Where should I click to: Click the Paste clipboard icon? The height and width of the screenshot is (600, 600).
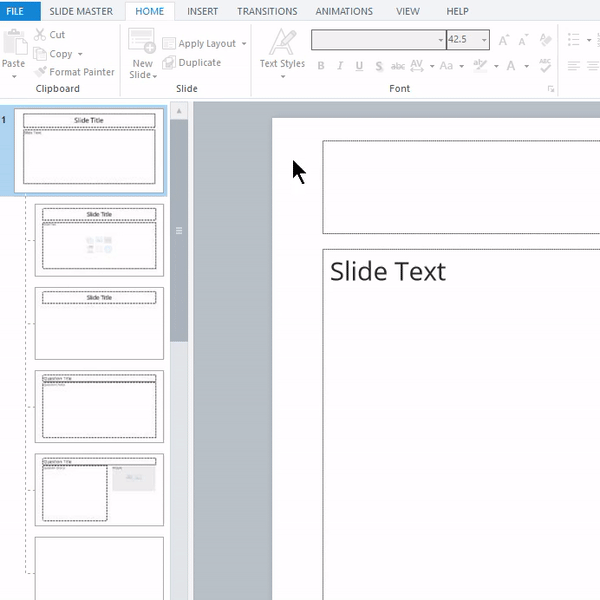tap(15, 42)
